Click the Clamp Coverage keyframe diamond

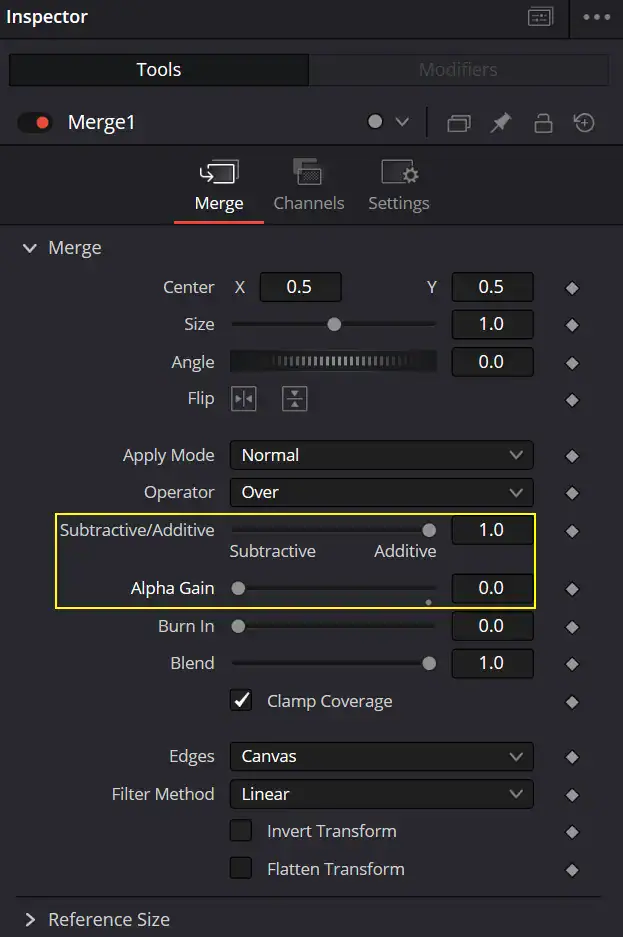tap(572, 702)
